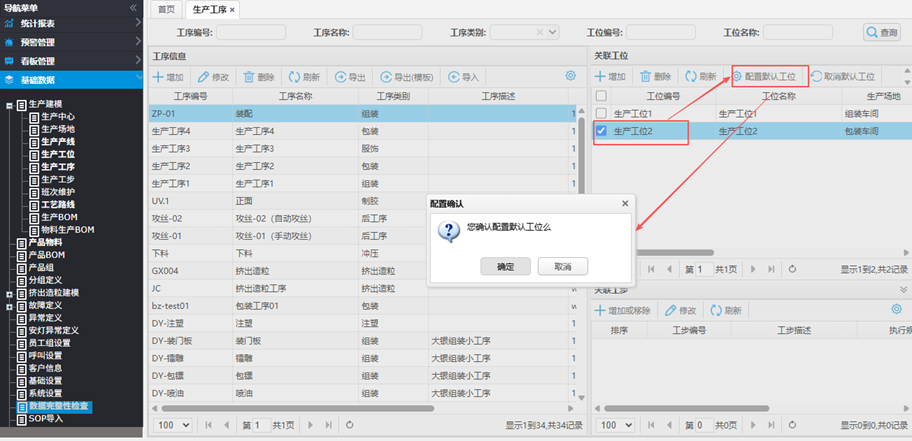The height and width of the screenshot is (441, 912).
Task: Click 刷新 in the 关联工步 toolbar
Action: click(x=726, y=311)
